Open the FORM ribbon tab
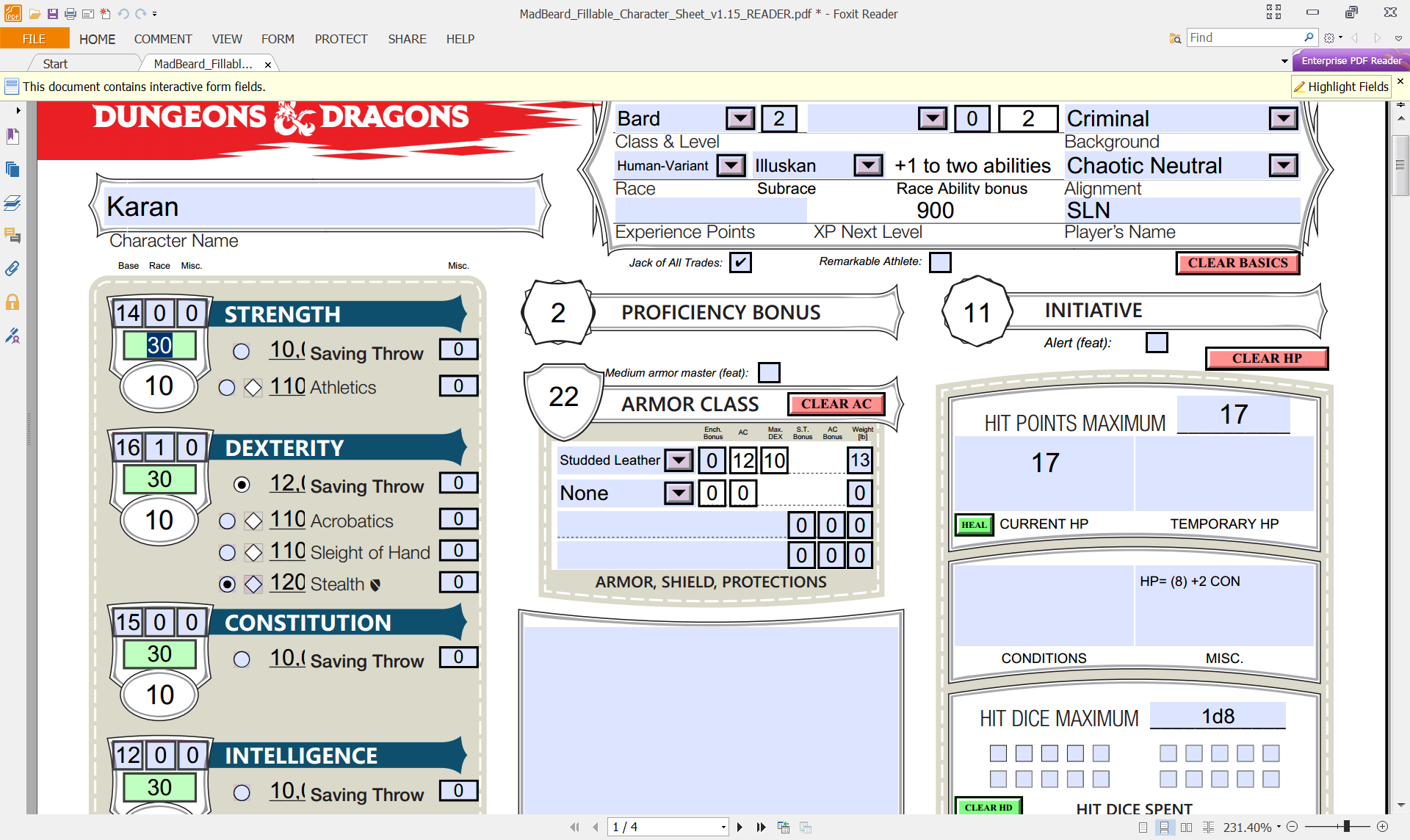 (278, 39)
